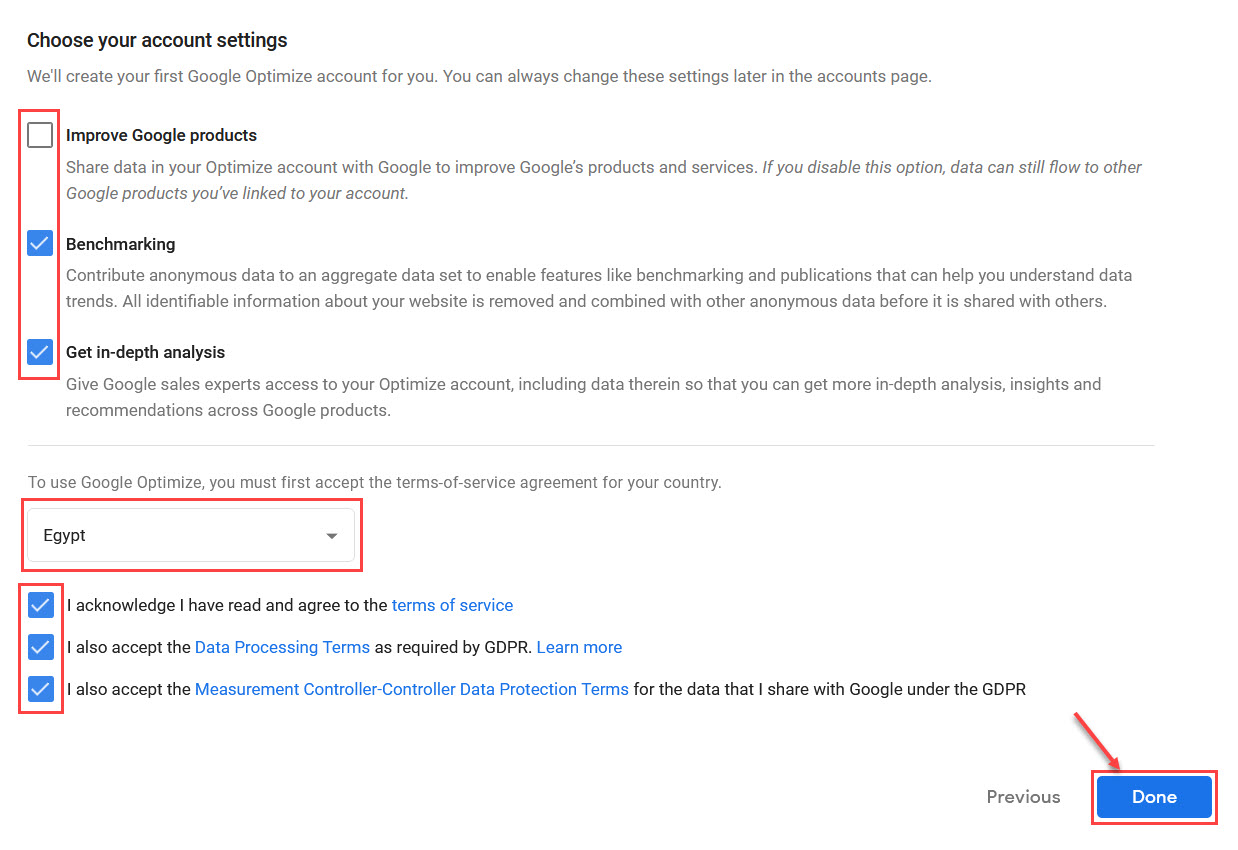1238x850 pixels.
Task: Uncheck the terms of service acknowledgement checkbox
Action: click(x=41, y=605)
